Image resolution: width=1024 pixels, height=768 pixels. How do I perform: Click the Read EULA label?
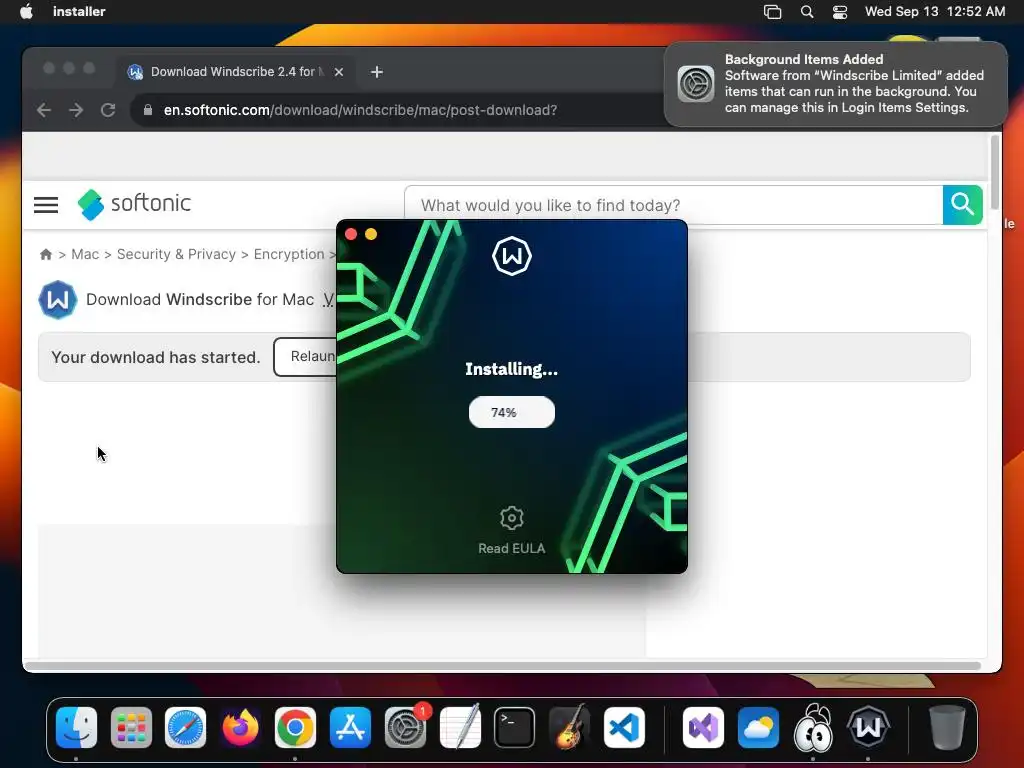pyautogui.click(x=511, y=549)
